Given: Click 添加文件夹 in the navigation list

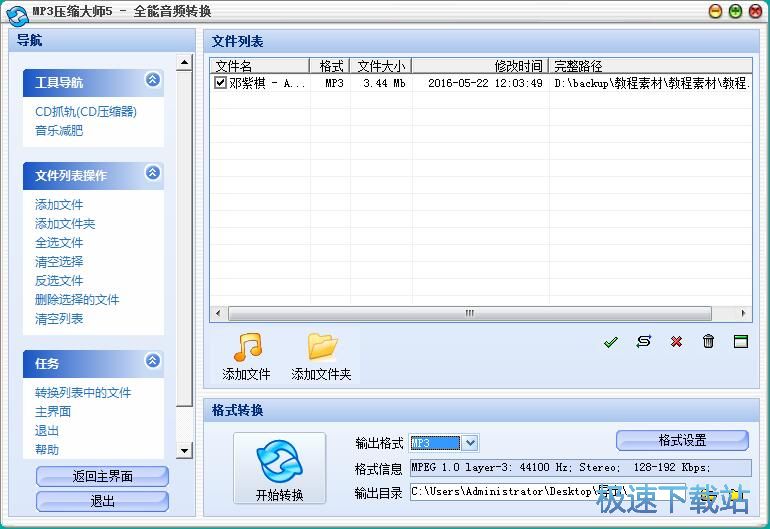Looking at the screenshot, I should (x=65, y=223).
